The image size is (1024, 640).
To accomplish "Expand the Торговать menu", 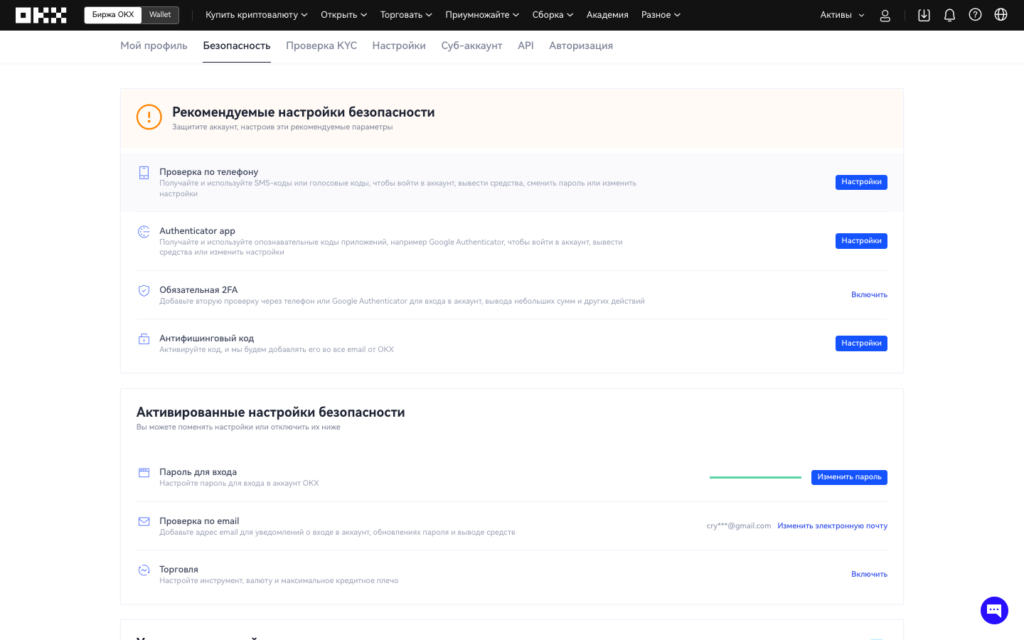I will pyautogui.click(x=406, y=15).
